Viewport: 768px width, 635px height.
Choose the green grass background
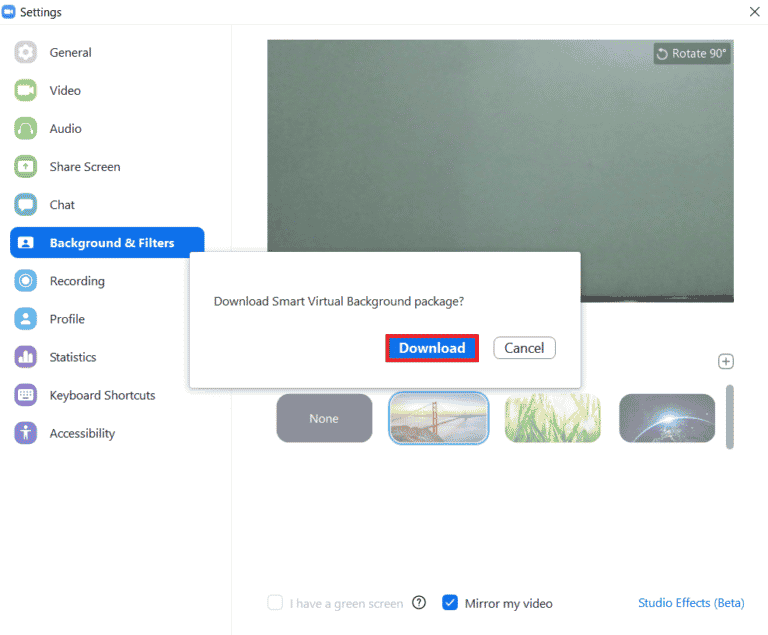click(x=552, y=418)
